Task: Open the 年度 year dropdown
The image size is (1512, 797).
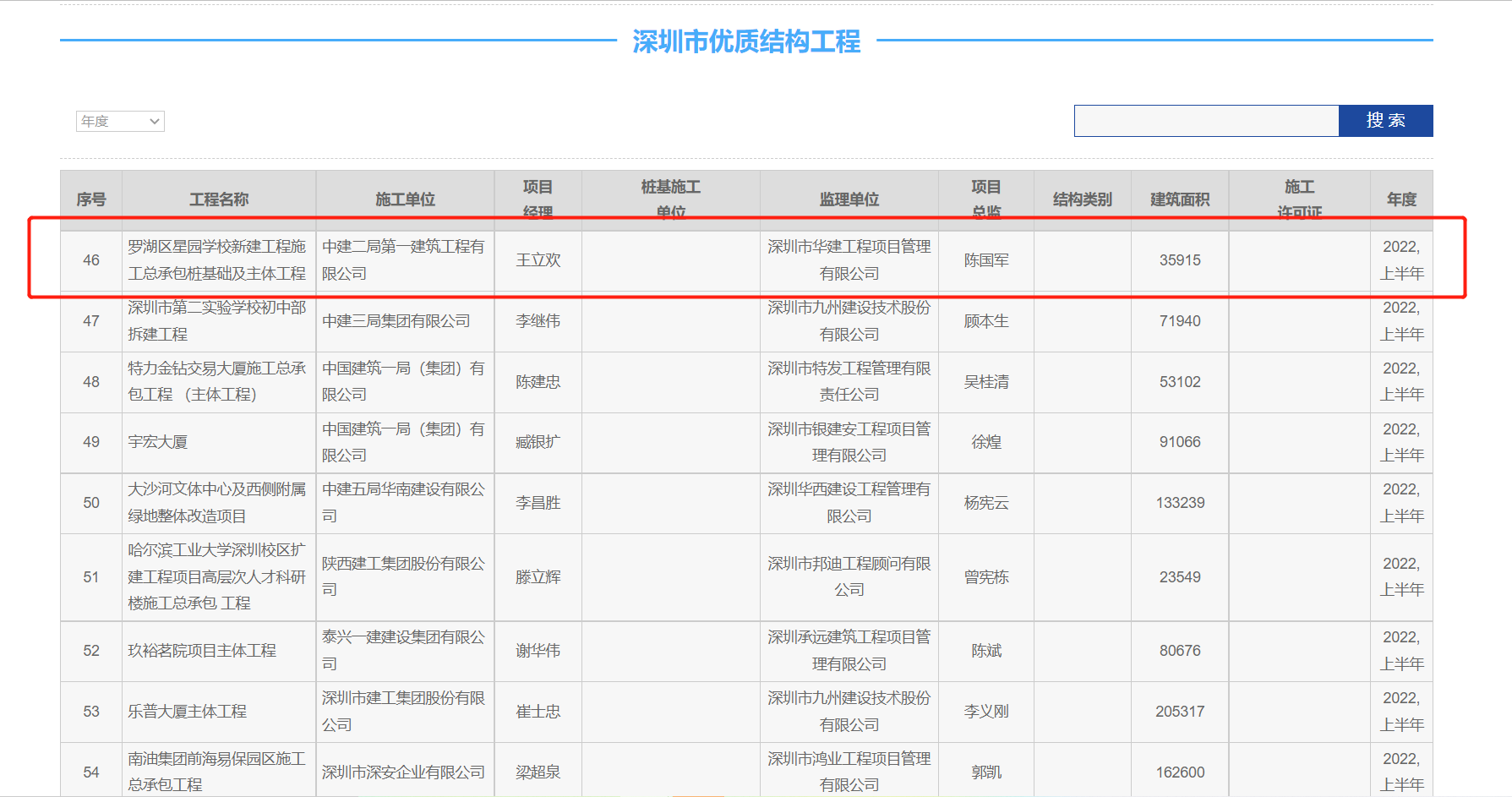Action: [x=120, y=122]
